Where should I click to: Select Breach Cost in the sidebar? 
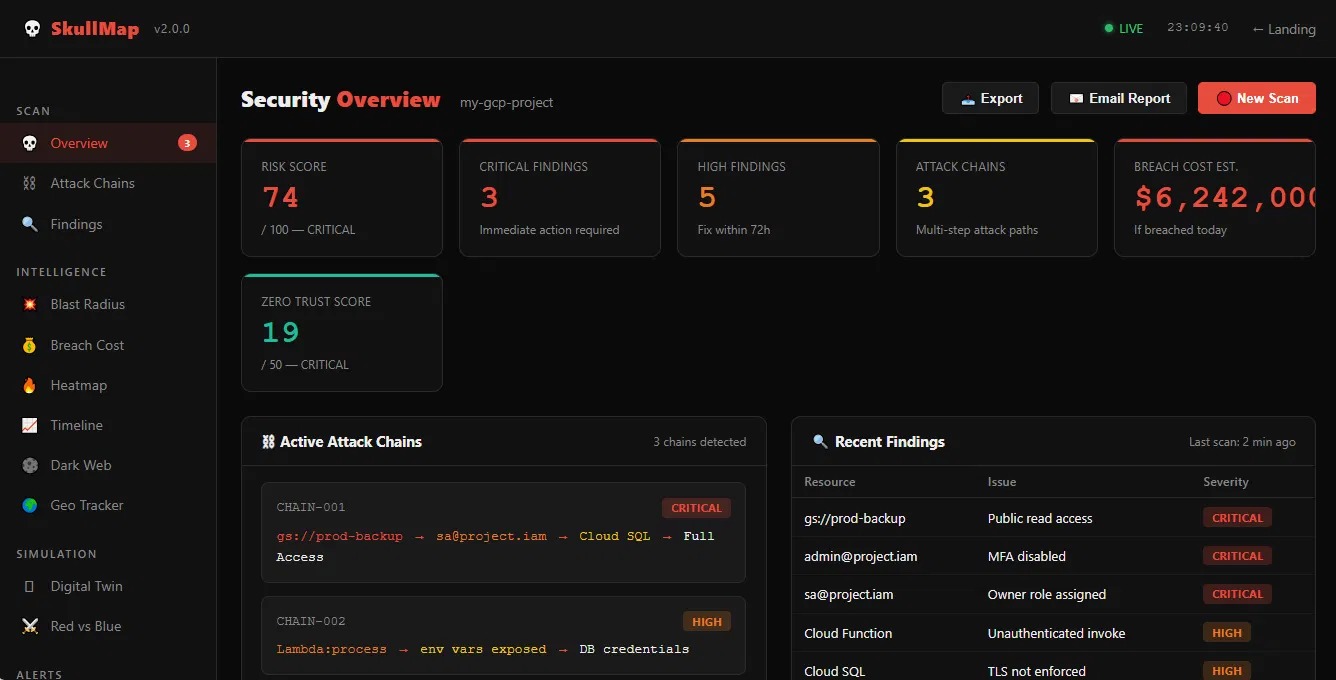(x=108, y=345)
